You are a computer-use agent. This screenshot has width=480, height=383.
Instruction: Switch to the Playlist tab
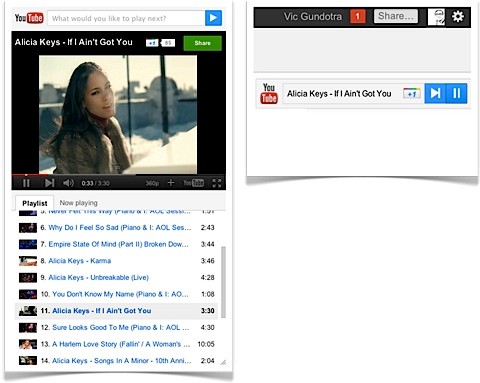coord(34,203)
